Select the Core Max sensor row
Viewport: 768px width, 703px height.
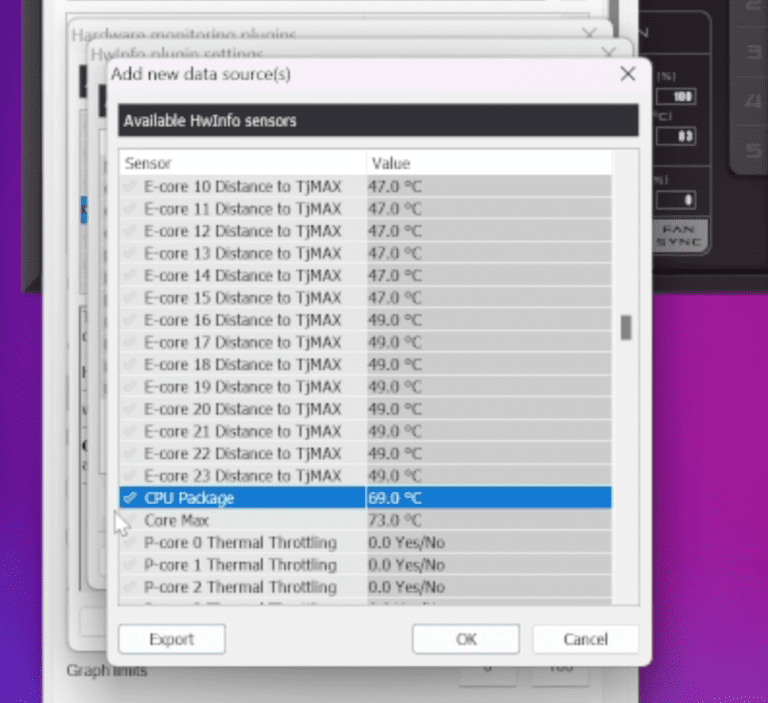(365, 520)
